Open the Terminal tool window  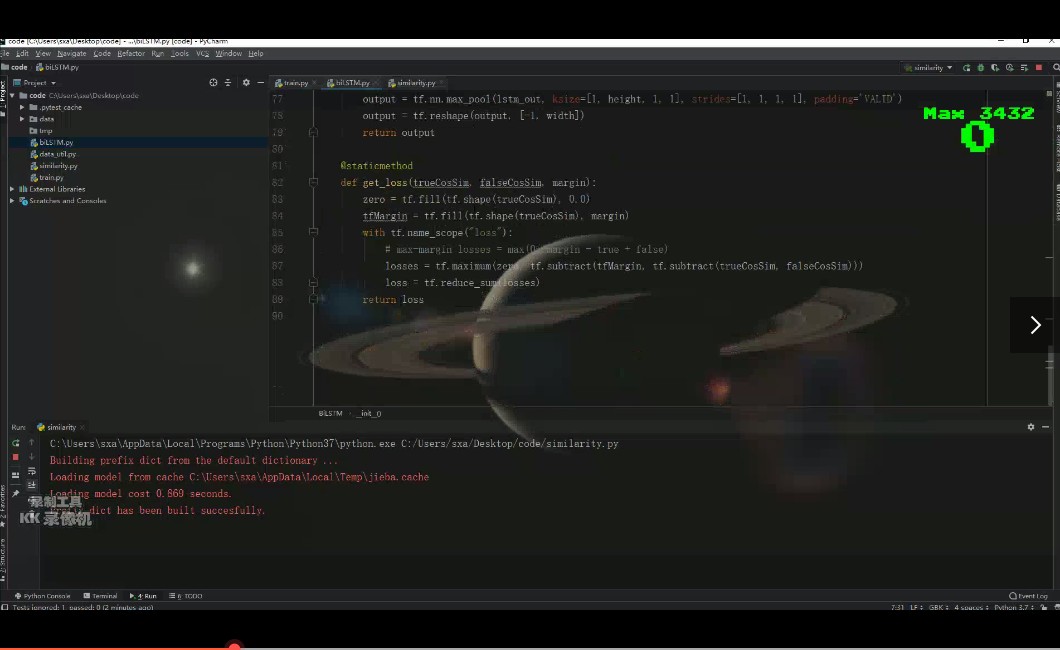[100, 596]
